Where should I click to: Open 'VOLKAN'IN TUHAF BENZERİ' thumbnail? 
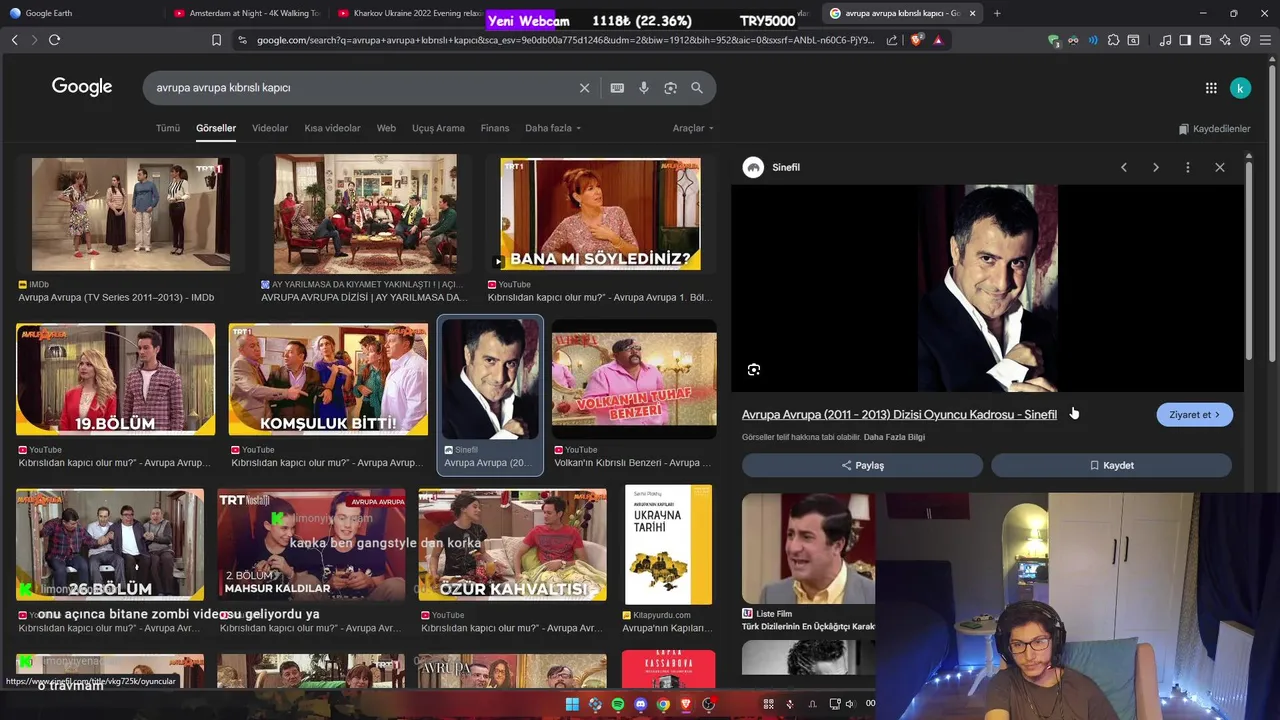point(634,379)
